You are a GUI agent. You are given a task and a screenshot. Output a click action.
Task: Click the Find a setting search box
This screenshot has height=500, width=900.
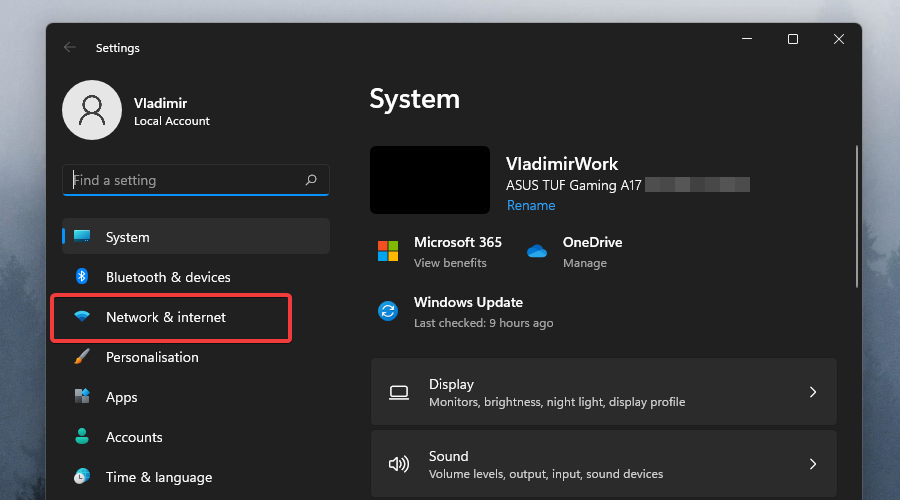185,180
